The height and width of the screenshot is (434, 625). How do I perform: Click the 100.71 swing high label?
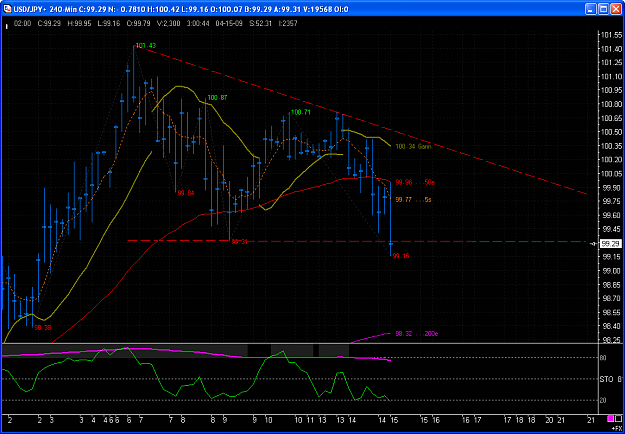tap(301, 112)
